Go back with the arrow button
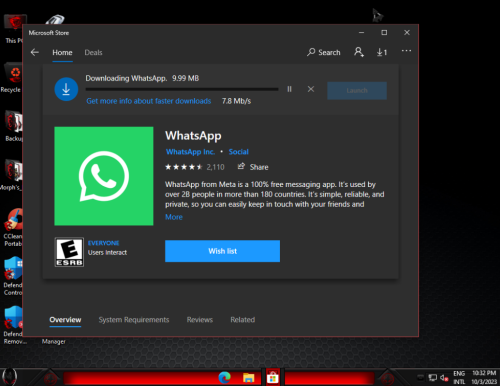The height and width of the screenshot is (386, 500). coord(35,52)
